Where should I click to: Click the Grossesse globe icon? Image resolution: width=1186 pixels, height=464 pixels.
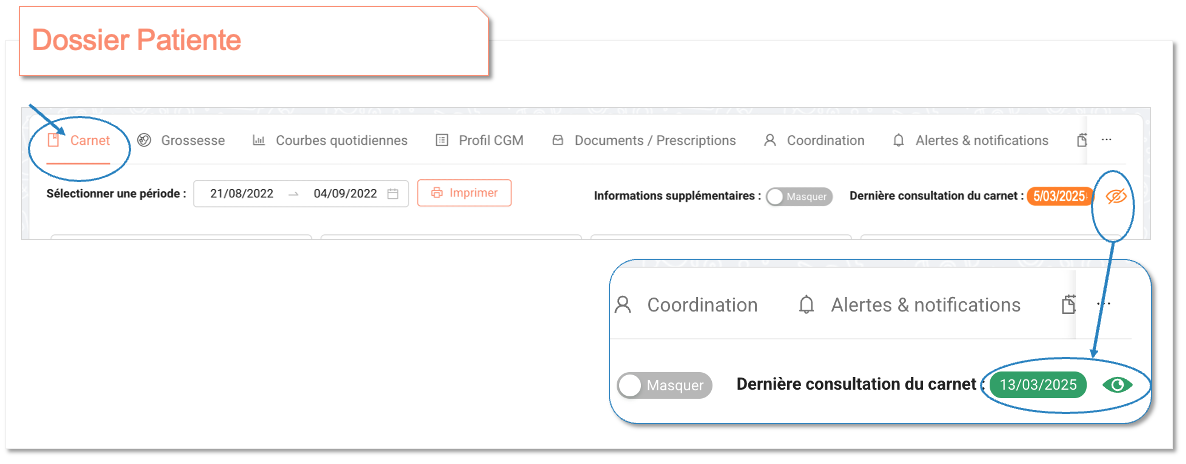pyautogui.click(x=144, y=140)
